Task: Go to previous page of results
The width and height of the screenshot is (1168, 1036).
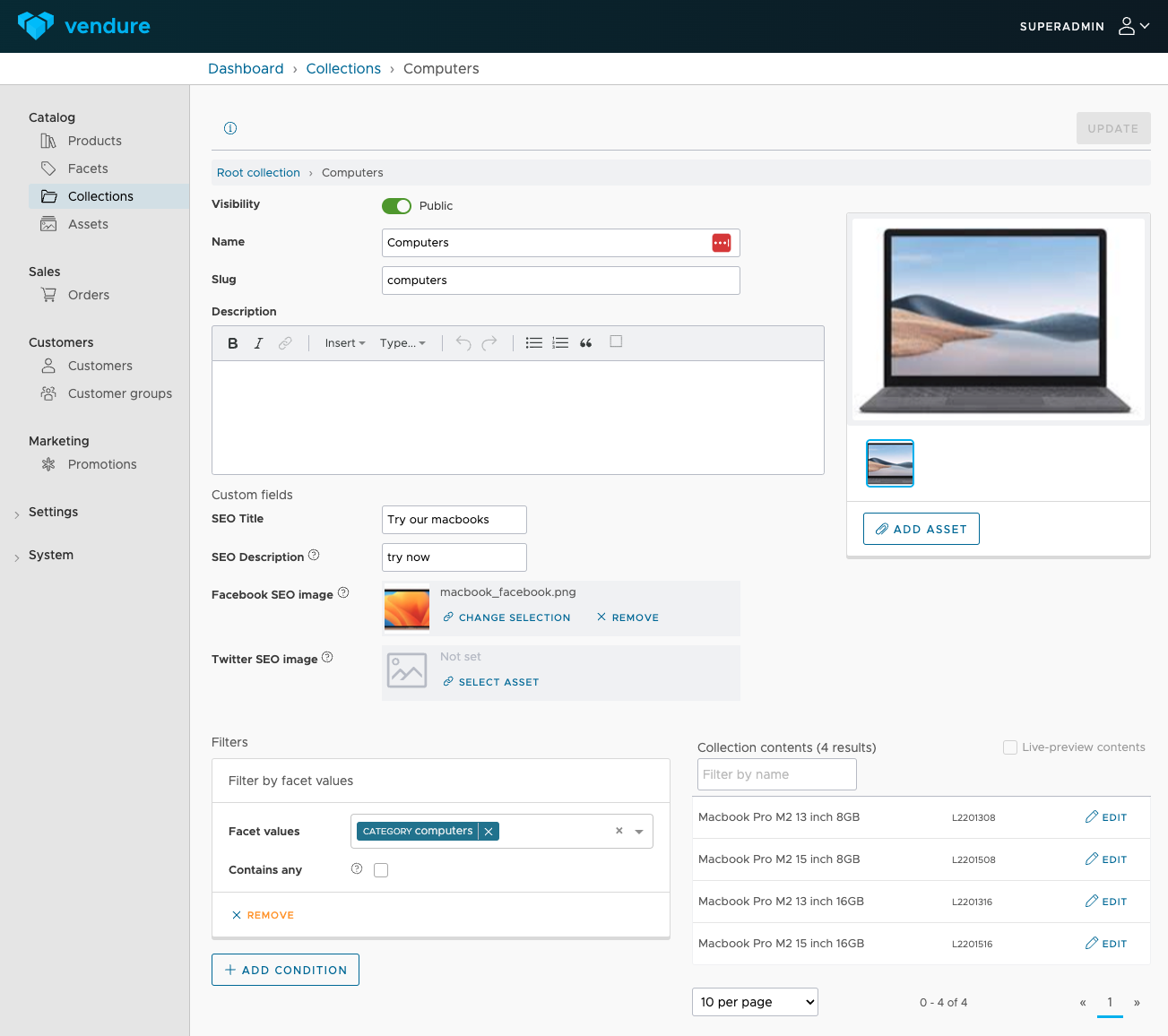Action: 1083,1003
